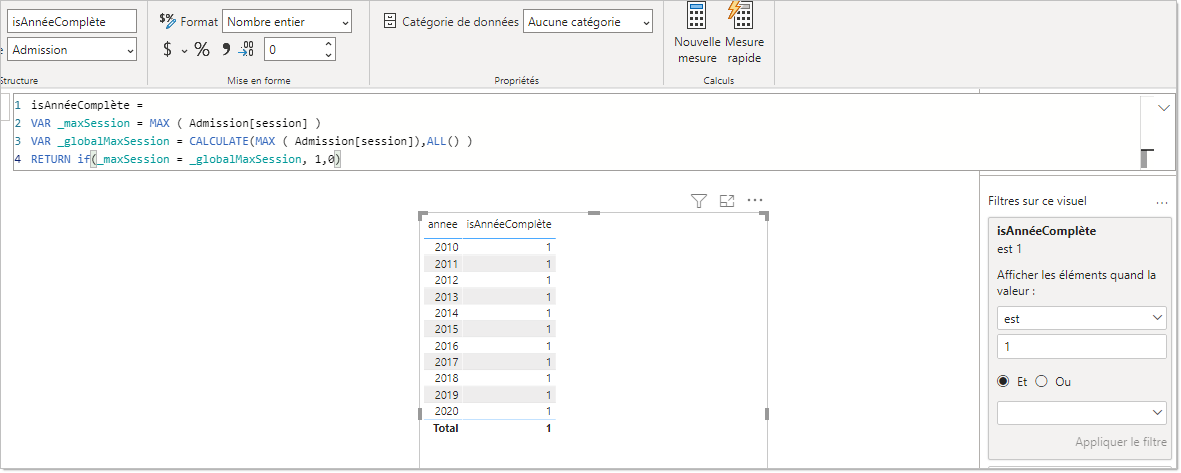Decrease decimal places with the down stepper arrow
The height and width of the screenshot is (473, 1181).
[328, 55]
